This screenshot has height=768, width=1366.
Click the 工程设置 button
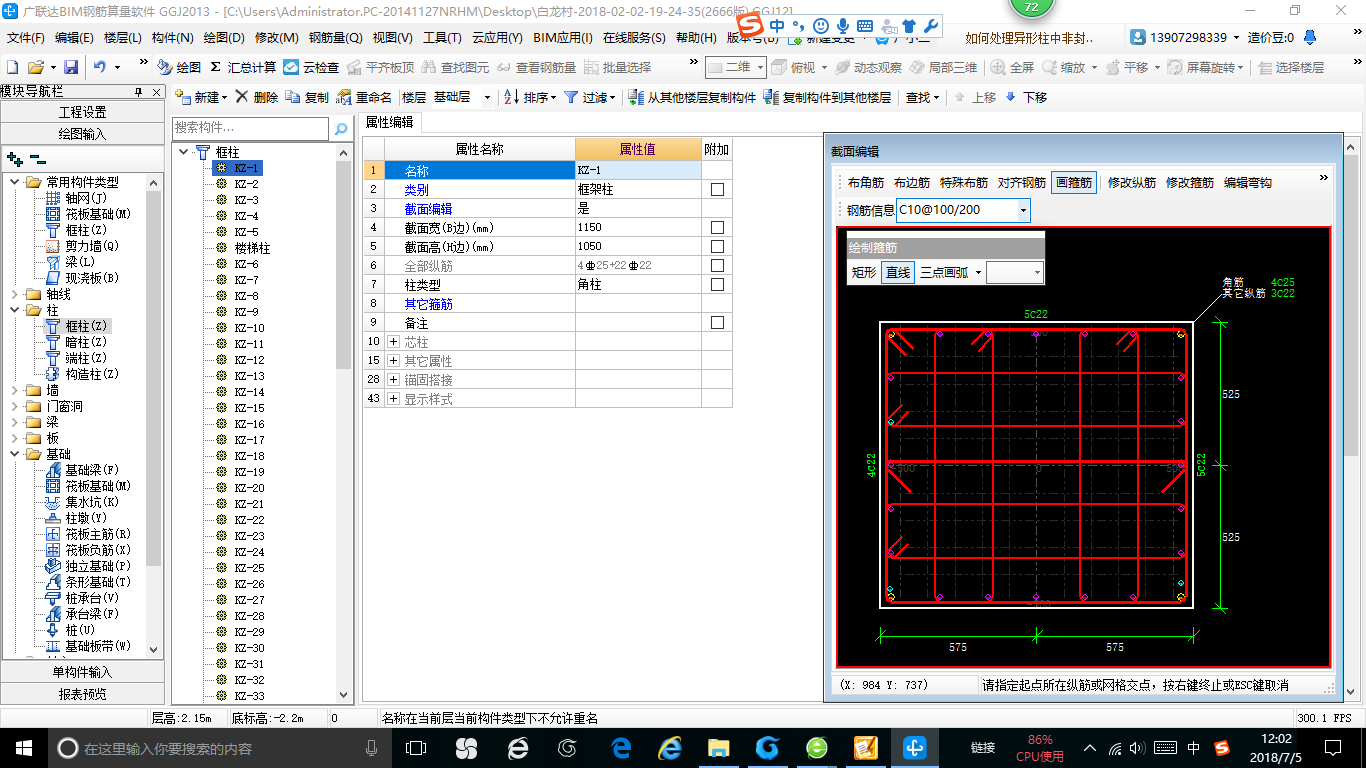point(82,112)
